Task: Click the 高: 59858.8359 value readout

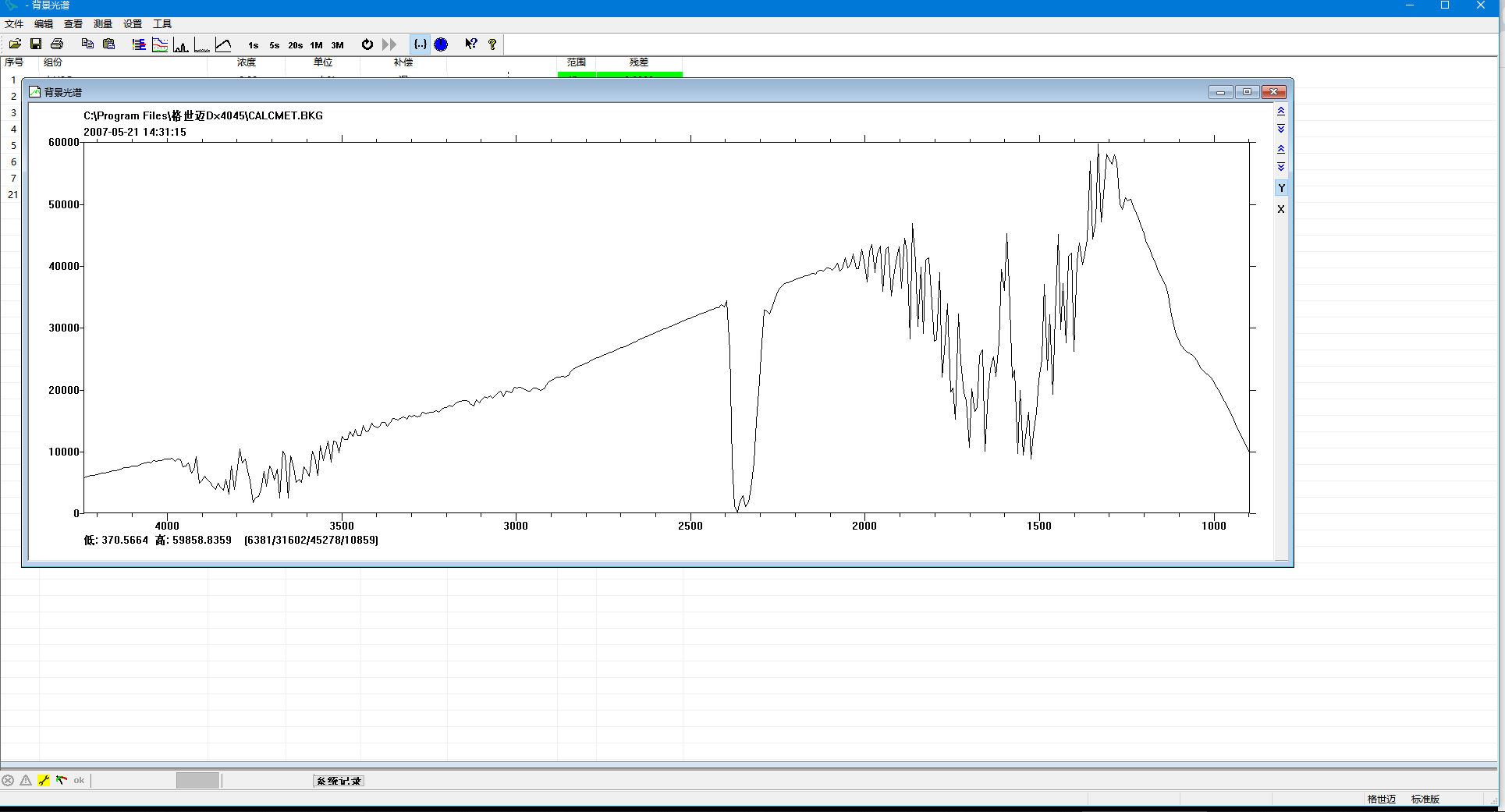Action: click(193, 540)
